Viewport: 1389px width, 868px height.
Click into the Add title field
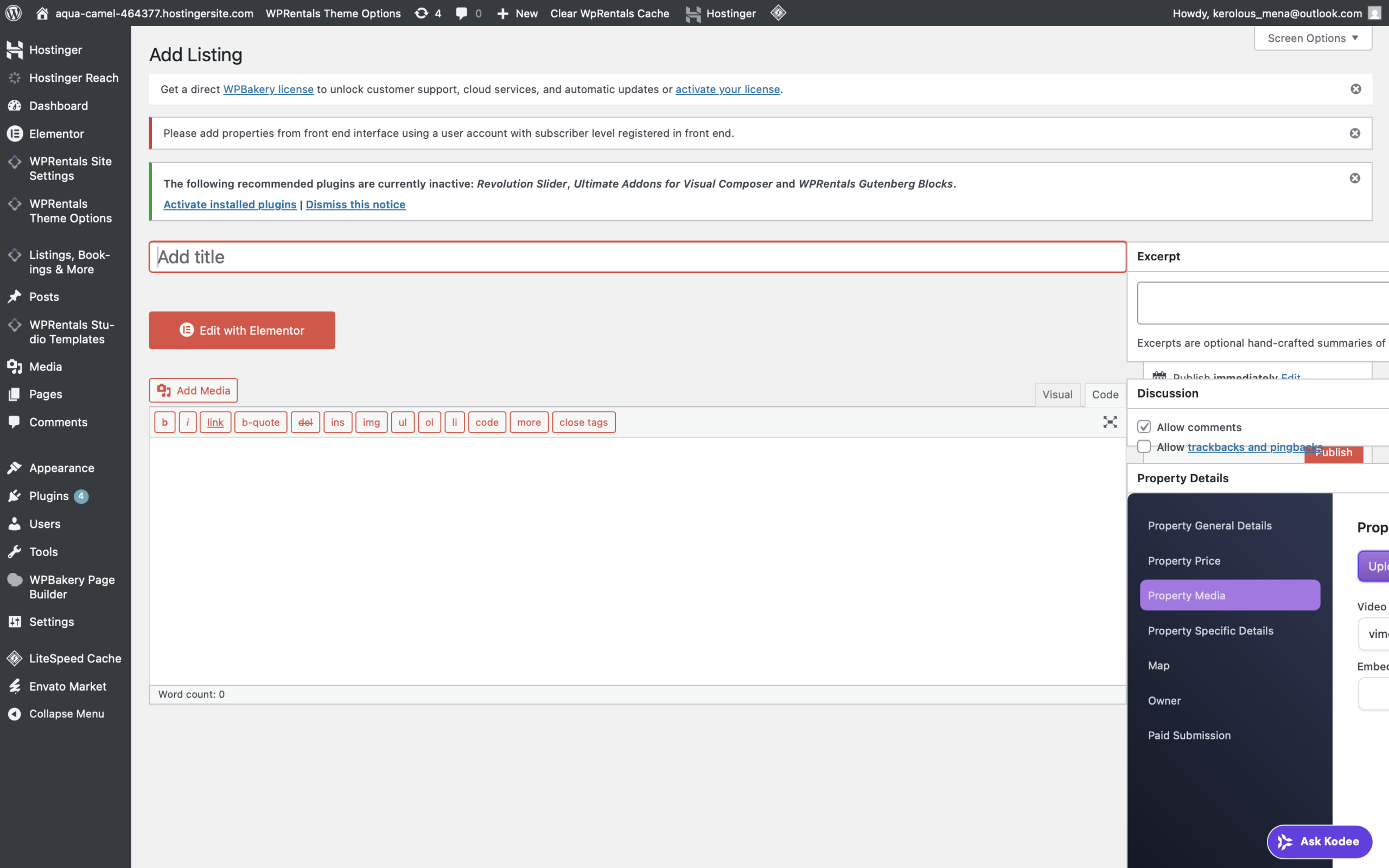tap(637, 257)
